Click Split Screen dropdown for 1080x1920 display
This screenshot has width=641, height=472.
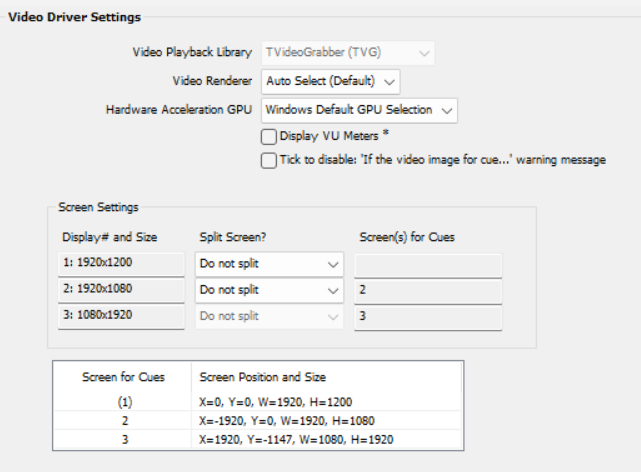tap(269, 316)
